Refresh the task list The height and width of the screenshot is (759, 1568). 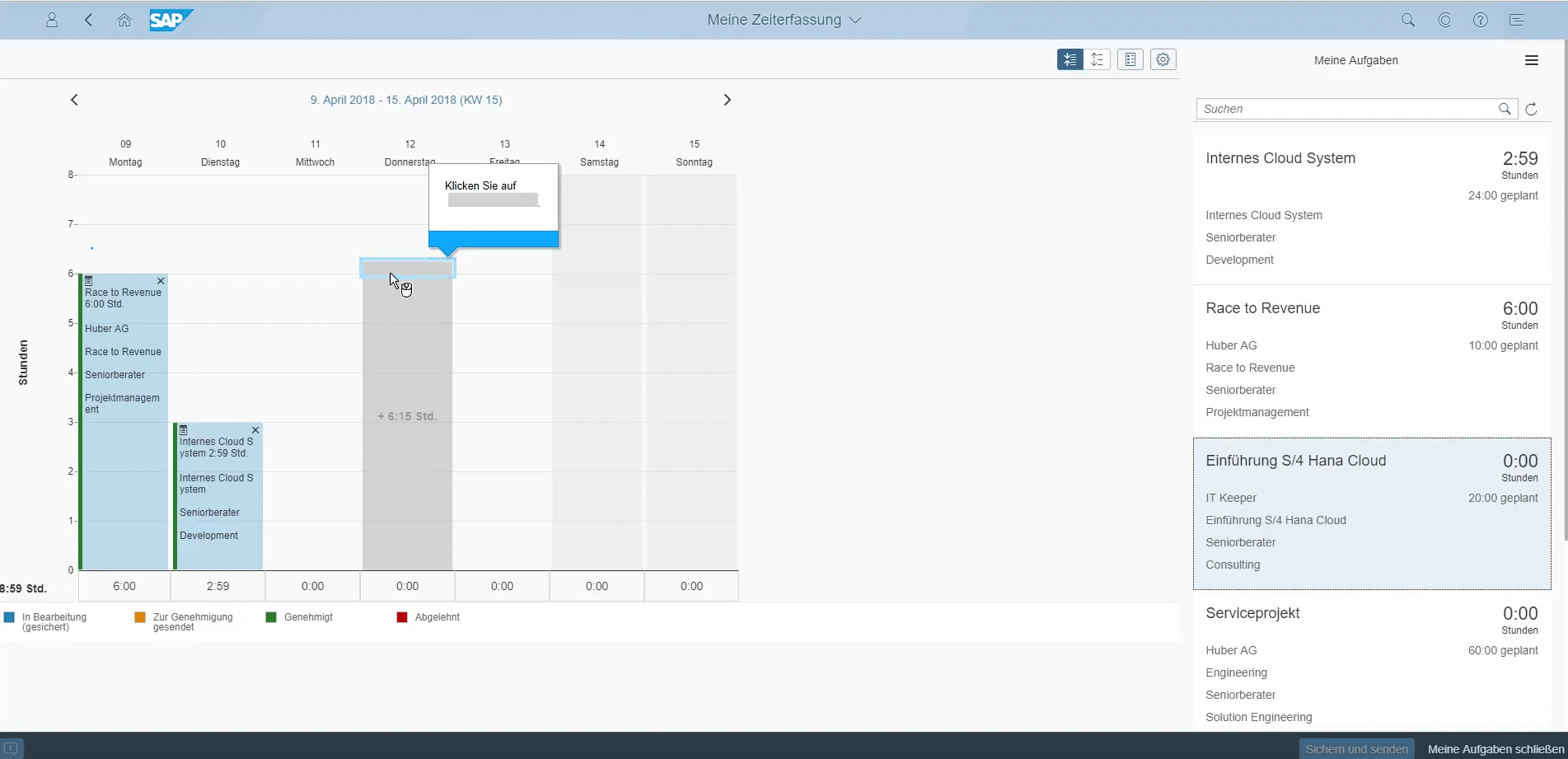coord(1531,109)
